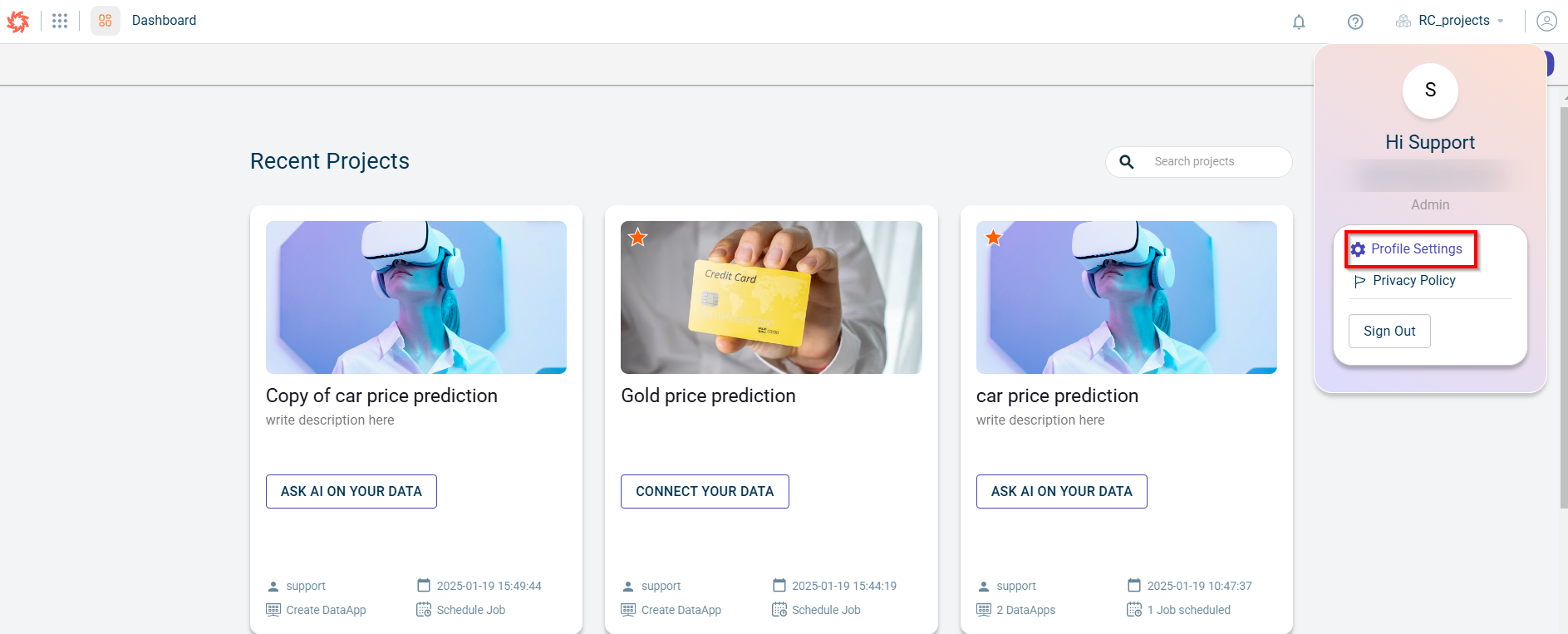
Task: Click the user account avatar icon
Action: (1546, 21)
